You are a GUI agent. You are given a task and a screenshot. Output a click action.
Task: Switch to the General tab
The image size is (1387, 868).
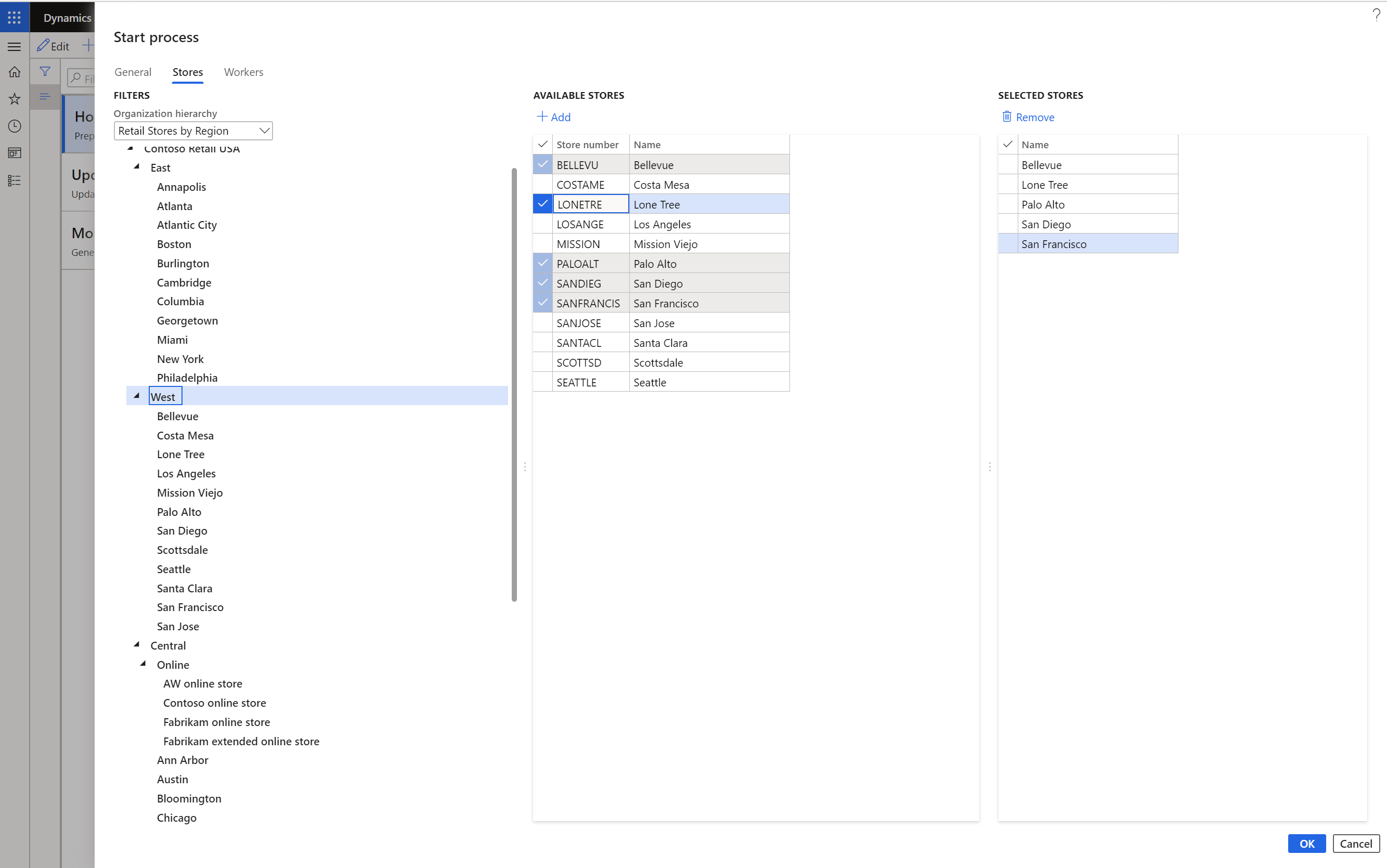[132, 72]
